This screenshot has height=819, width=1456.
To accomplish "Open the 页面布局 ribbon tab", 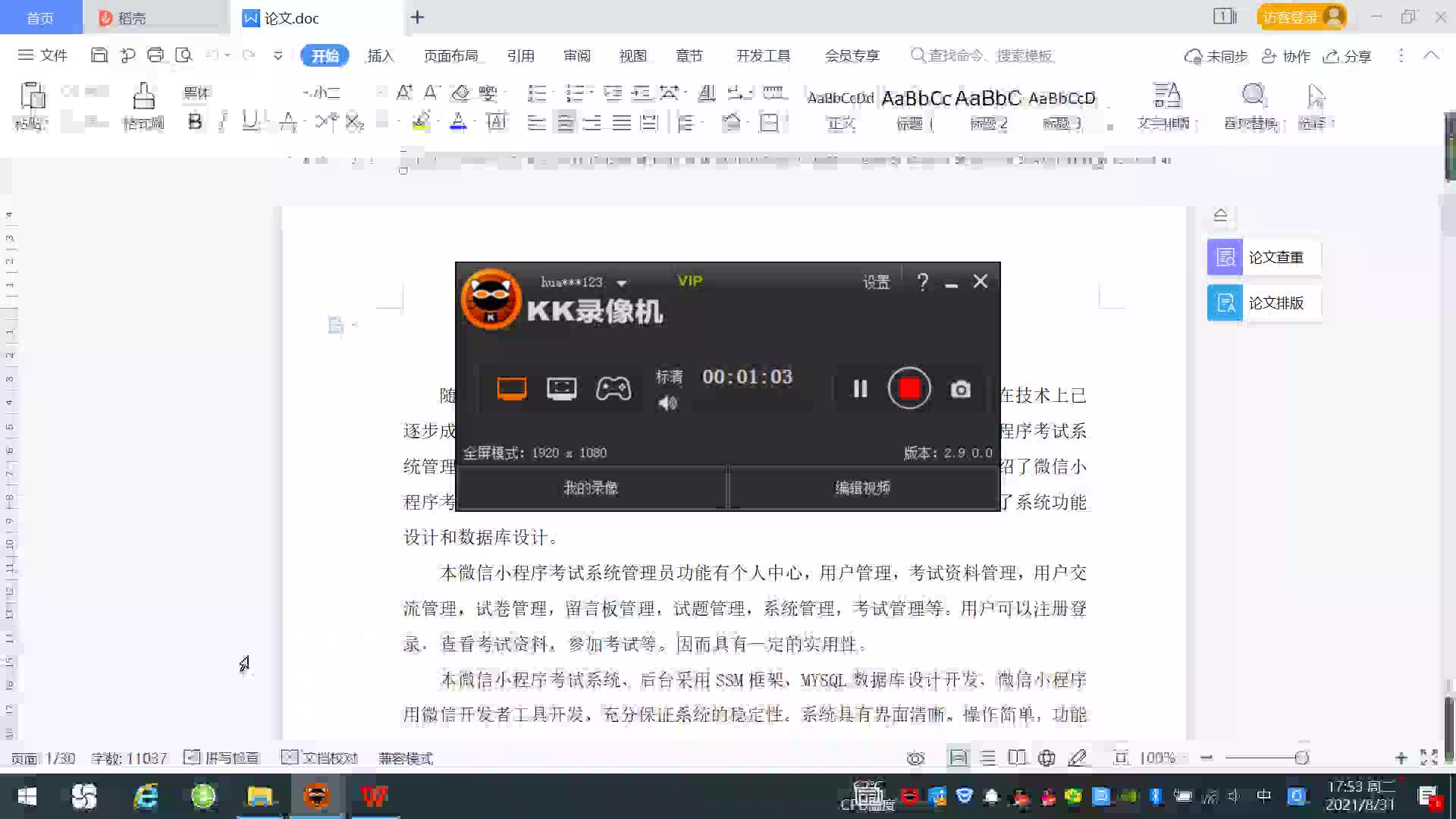I will 450,55.
